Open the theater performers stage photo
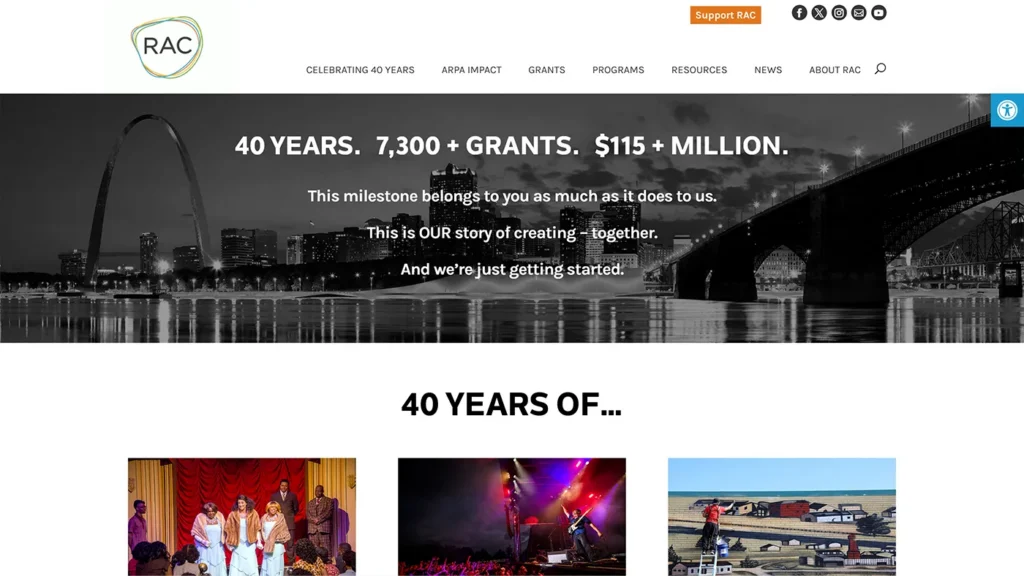This screenshot has height=576, width=1024. [x=242, y=517]
